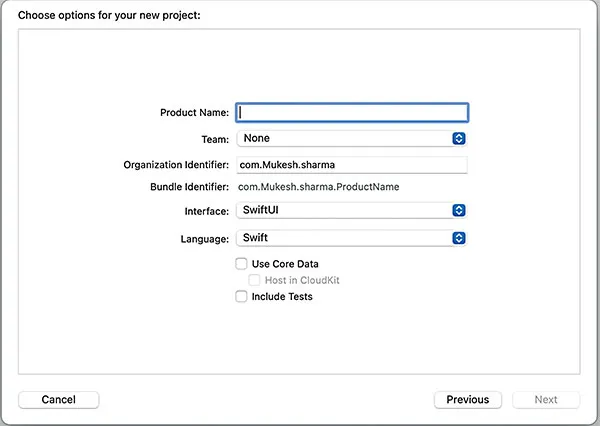Screen dimensions: 600x426
Task: Click the Next button
Action: [546, 400]
